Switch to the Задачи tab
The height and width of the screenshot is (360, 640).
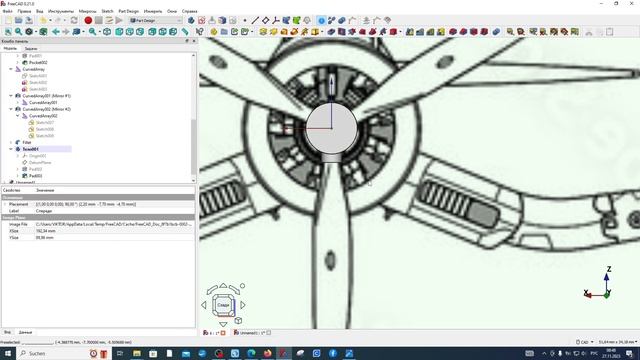click(x=31, y=49)
